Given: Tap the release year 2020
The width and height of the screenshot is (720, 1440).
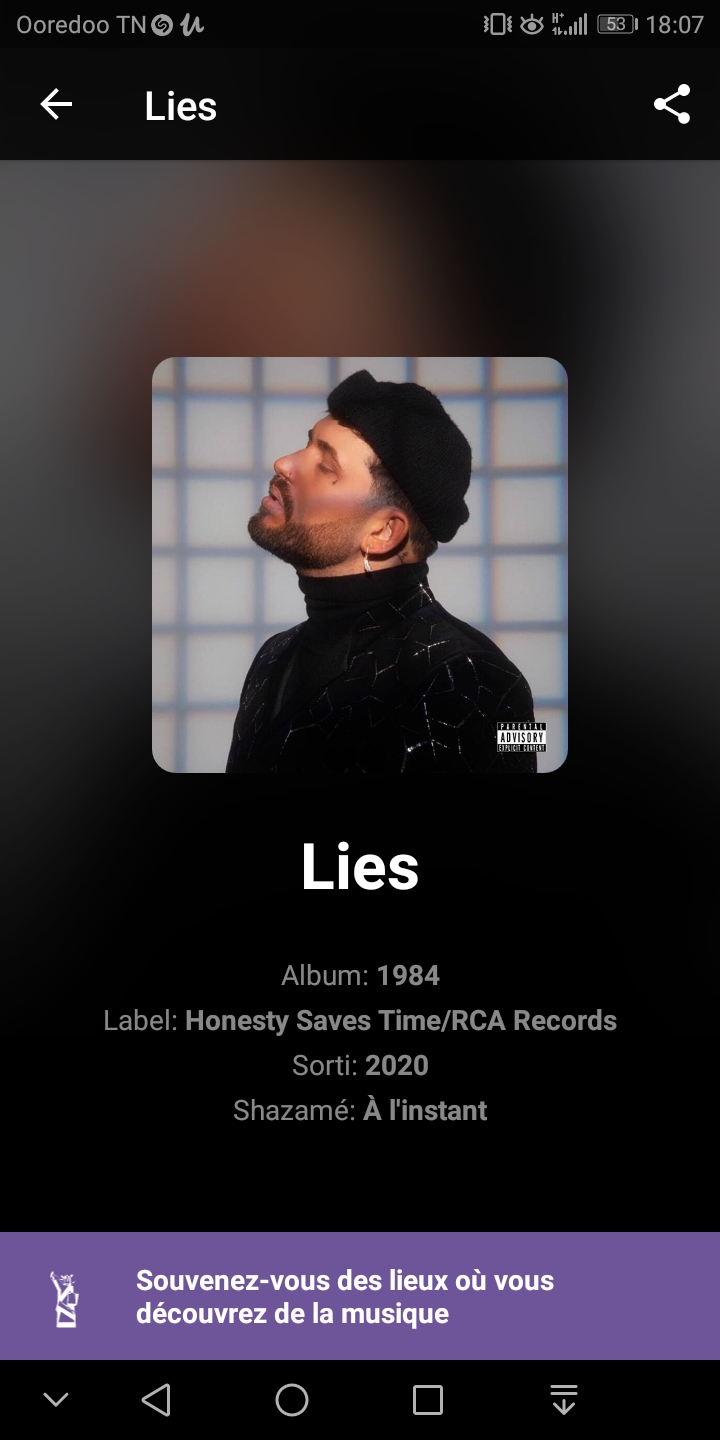Looking at the screenshot, I should tap(397, 1066).
